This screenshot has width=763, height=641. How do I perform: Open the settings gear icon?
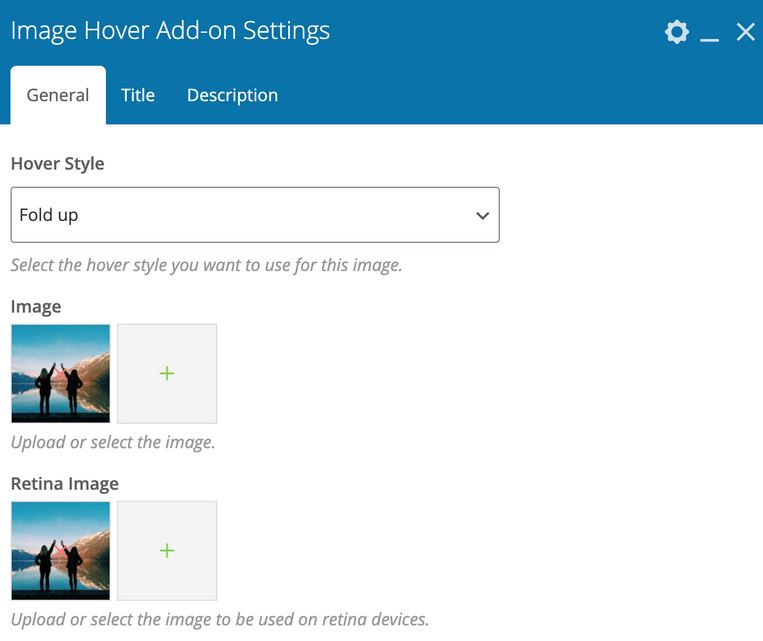[676, 33]
